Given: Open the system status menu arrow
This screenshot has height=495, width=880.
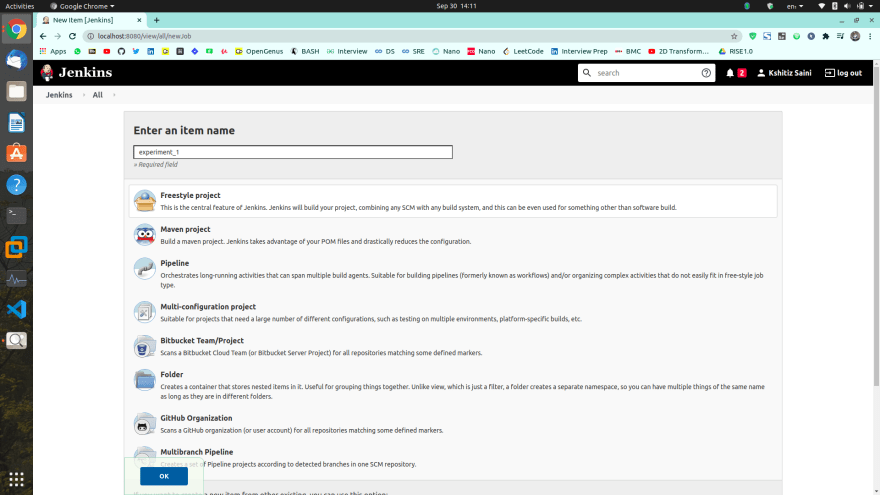Looking at the screenshot, I should (872, 6).
